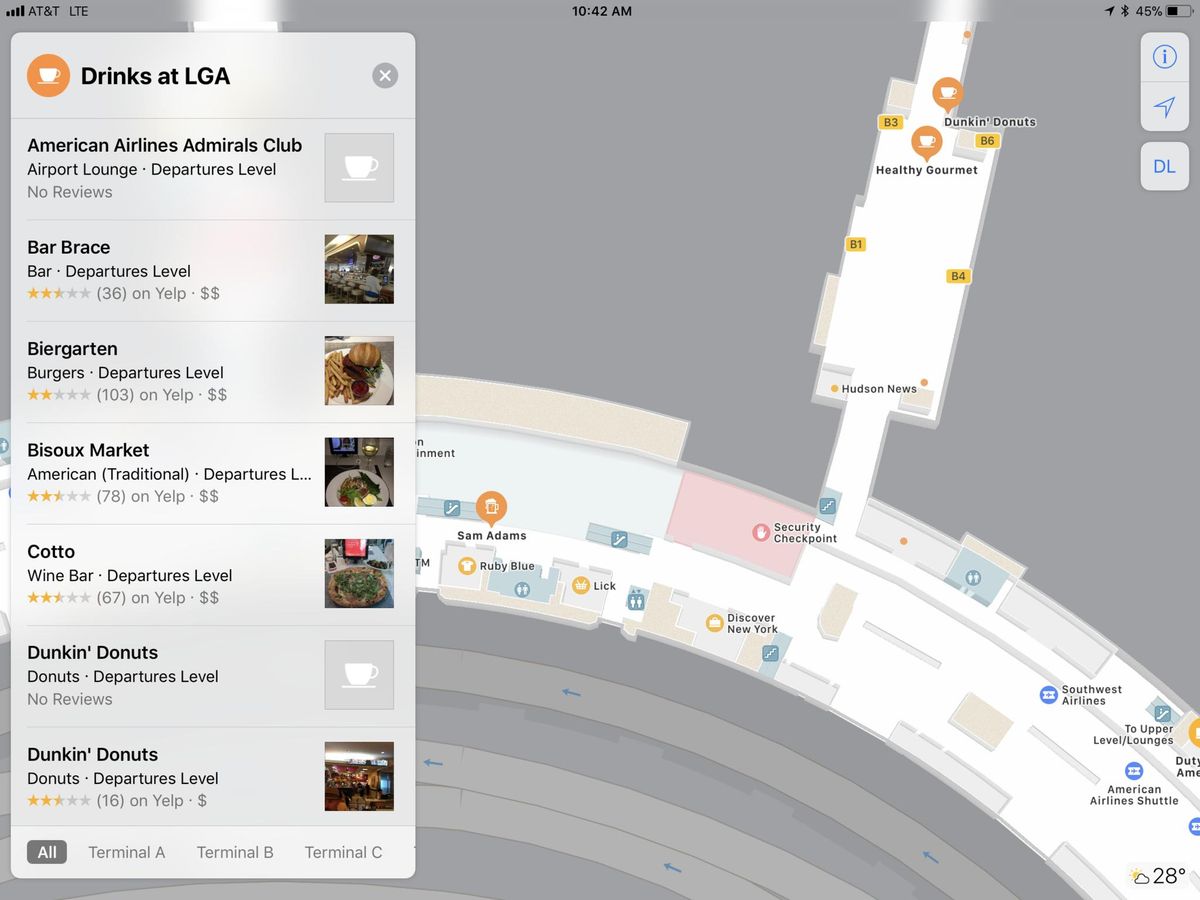Viewport: 1200px width, 900px height.
Task: Tap the To Upper Level/Lounges escalator icon
Action: (x=1162, y=714)
